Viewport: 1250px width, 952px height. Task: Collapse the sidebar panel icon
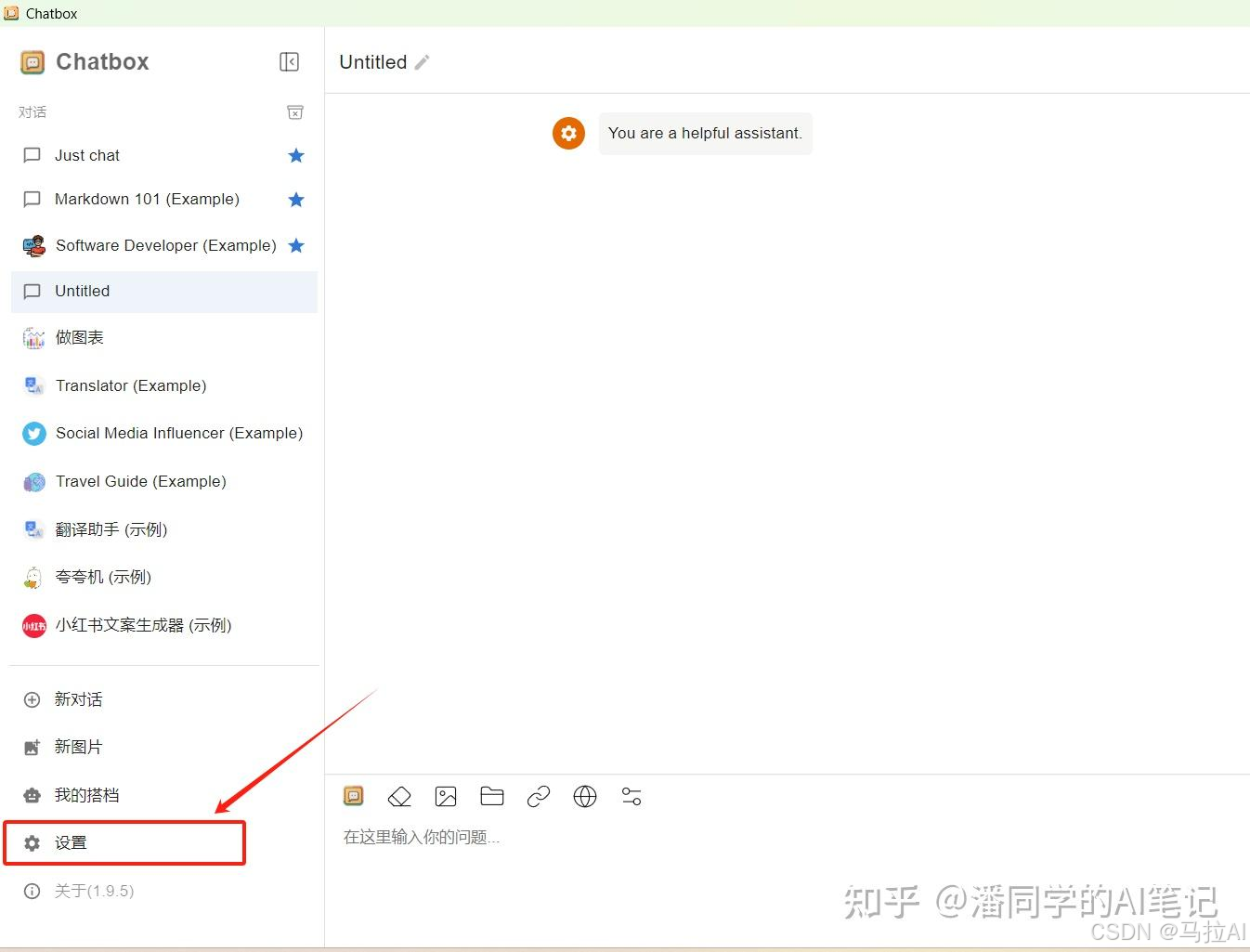click(x=289, y=62)
